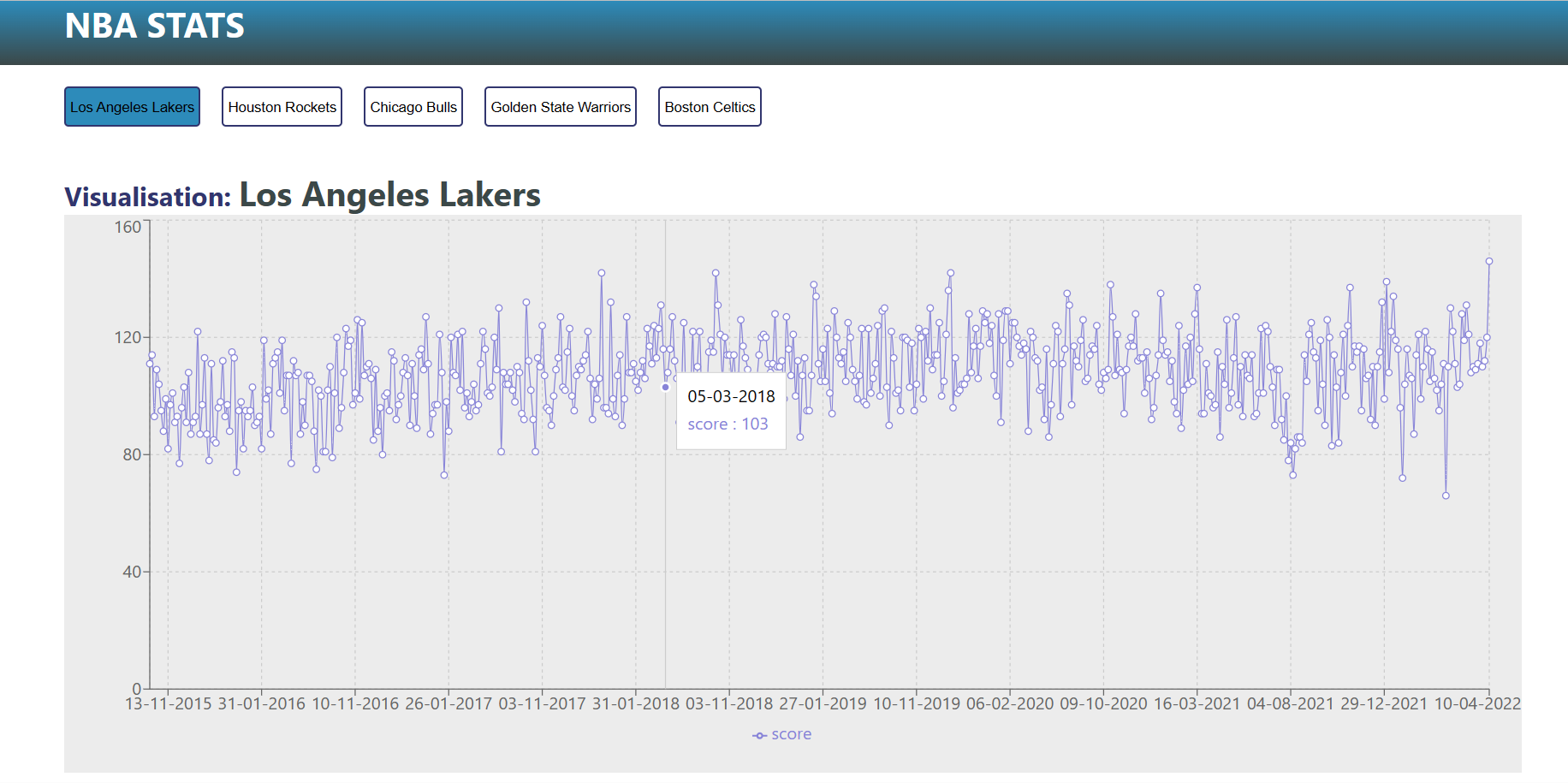
Task: Click the x-axis label 10-11-2016
Action: coord(355,704)
